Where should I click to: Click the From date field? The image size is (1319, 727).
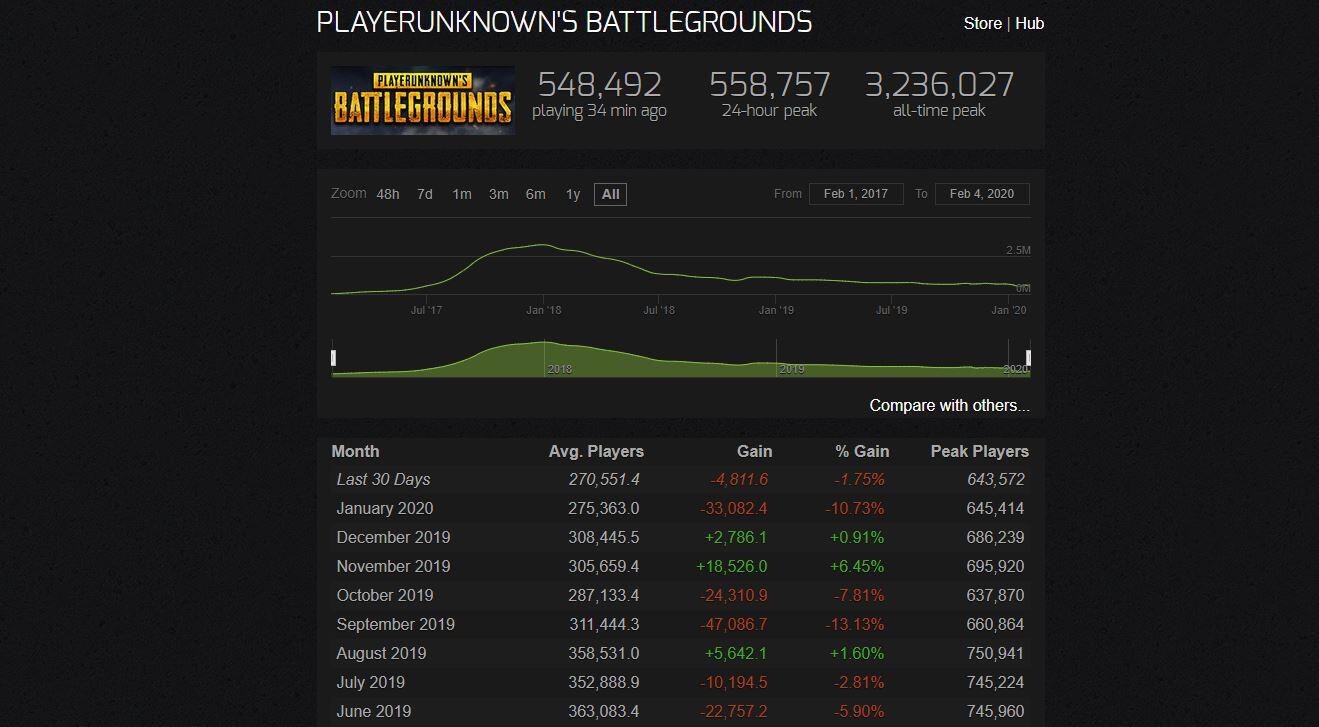pos(856,194)
